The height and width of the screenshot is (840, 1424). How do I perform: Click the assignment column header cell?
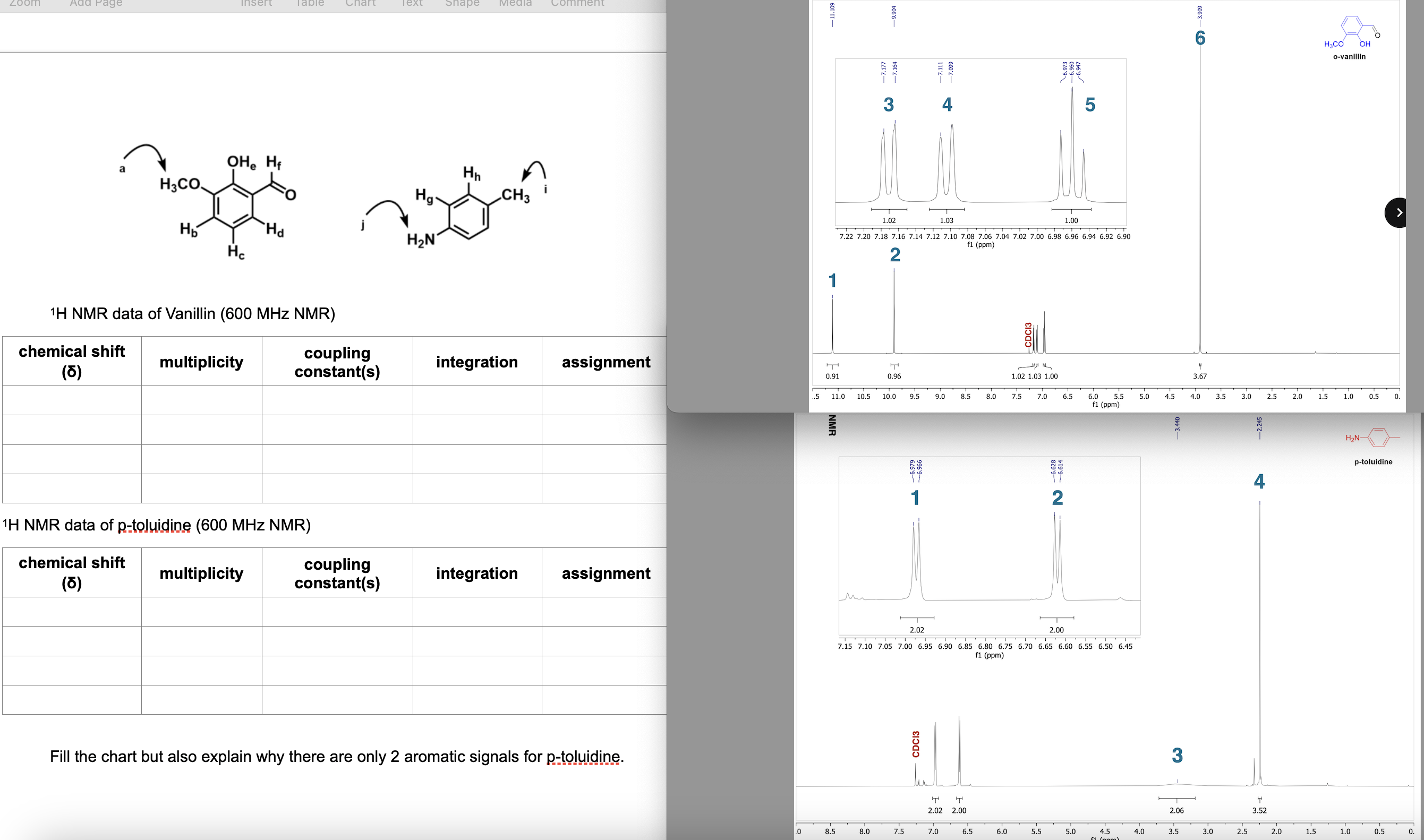[606, 362]
